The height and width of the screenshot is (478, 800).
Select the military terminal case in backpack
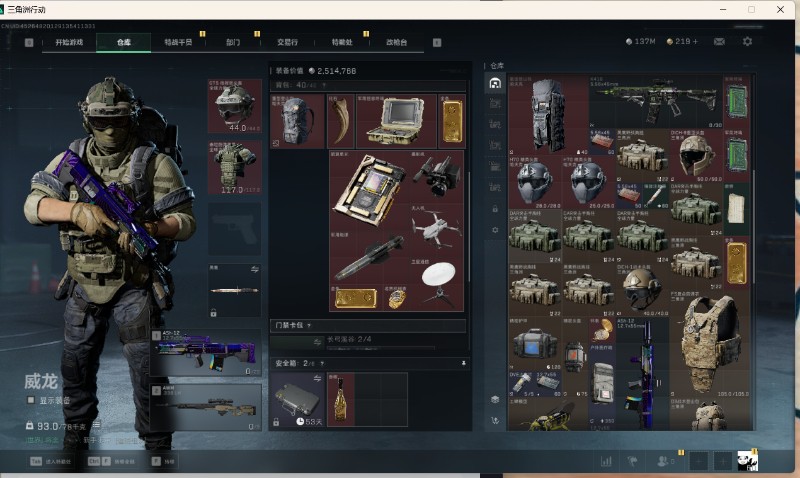click(396, 121)
